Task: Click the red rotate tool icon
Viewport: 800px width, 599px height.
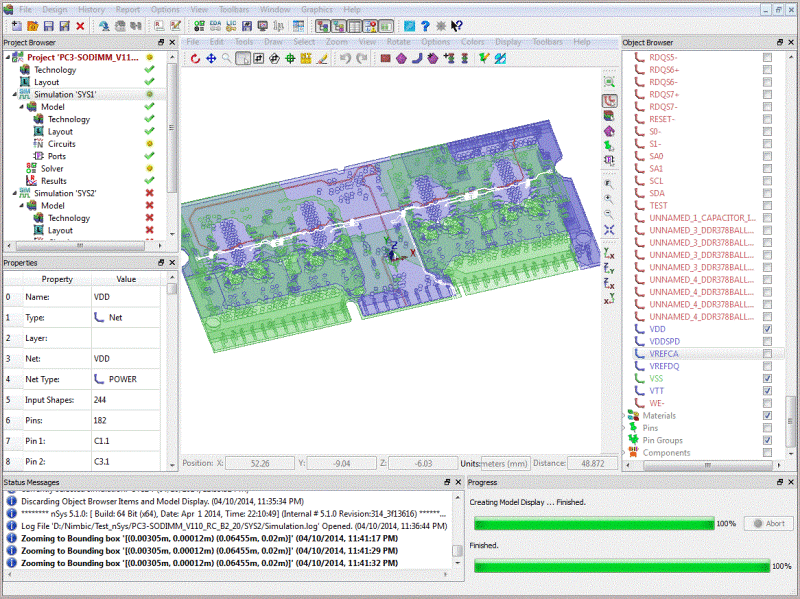Action: tap(195, 59)
